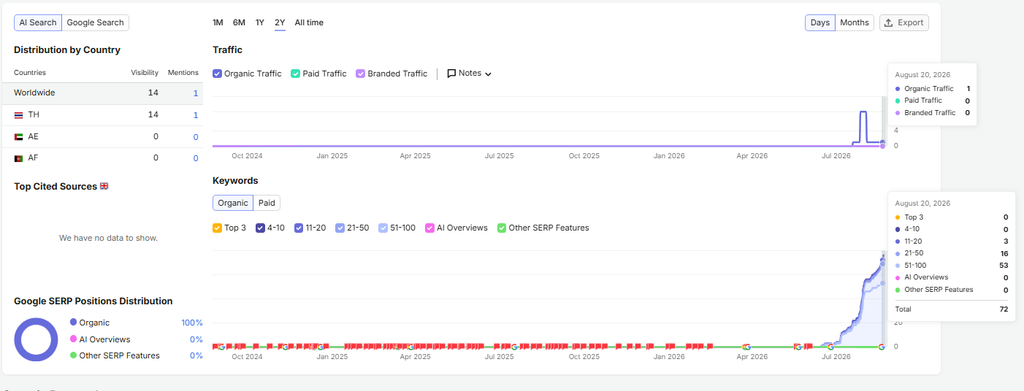This screenshot has height=391, width=1024.
Task: Click the SERP positions donut chart
Action: [x=36, y=339]
